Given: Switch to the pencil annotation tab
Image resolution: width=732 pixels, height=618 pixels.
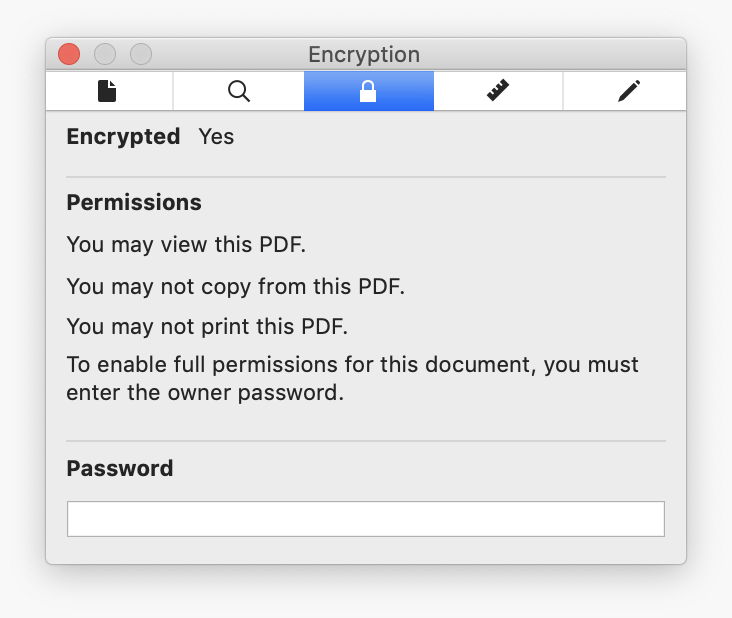Looking at the screenshot, I should click(x=628, y=92).
